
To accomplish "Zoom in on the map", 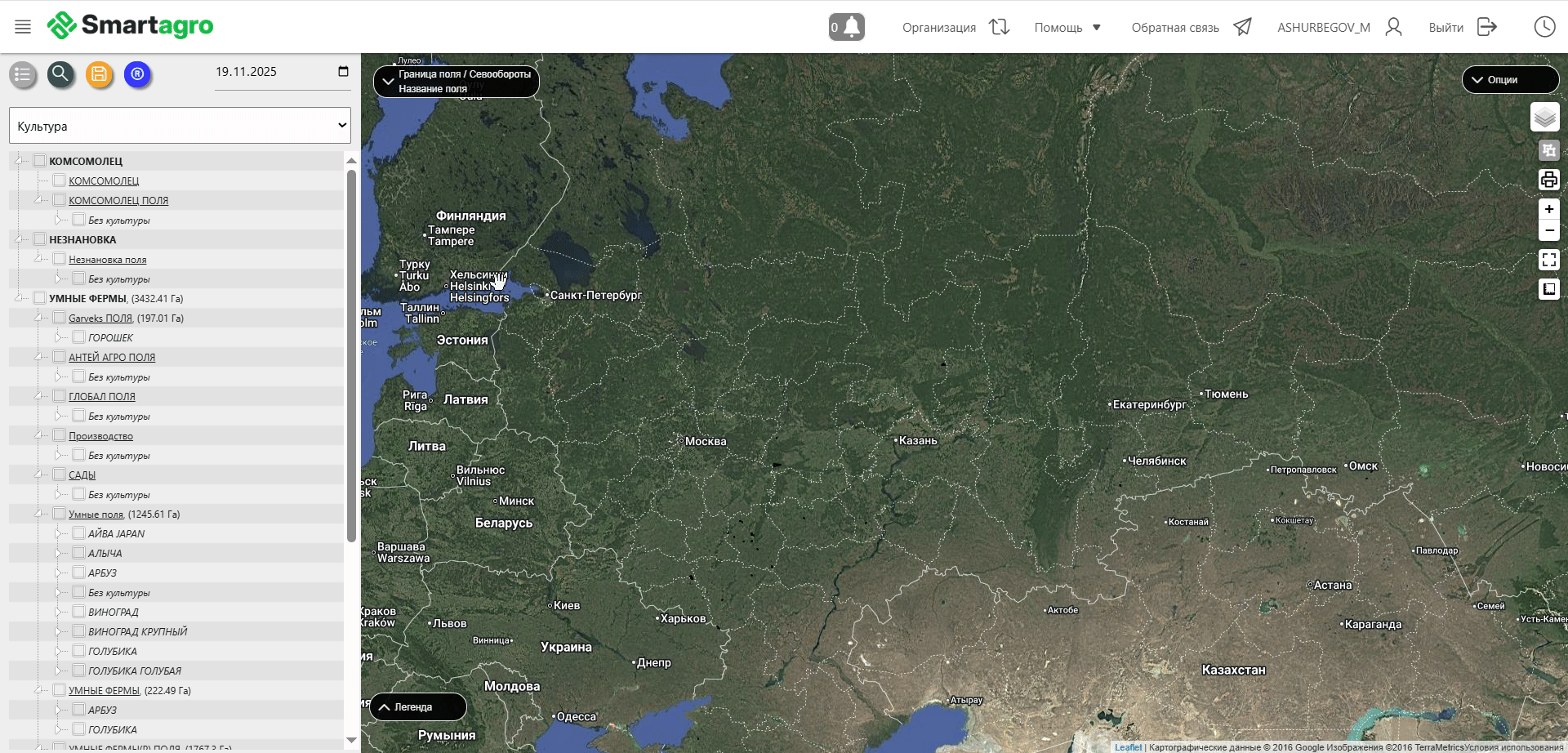I will tap(1548, 209).
